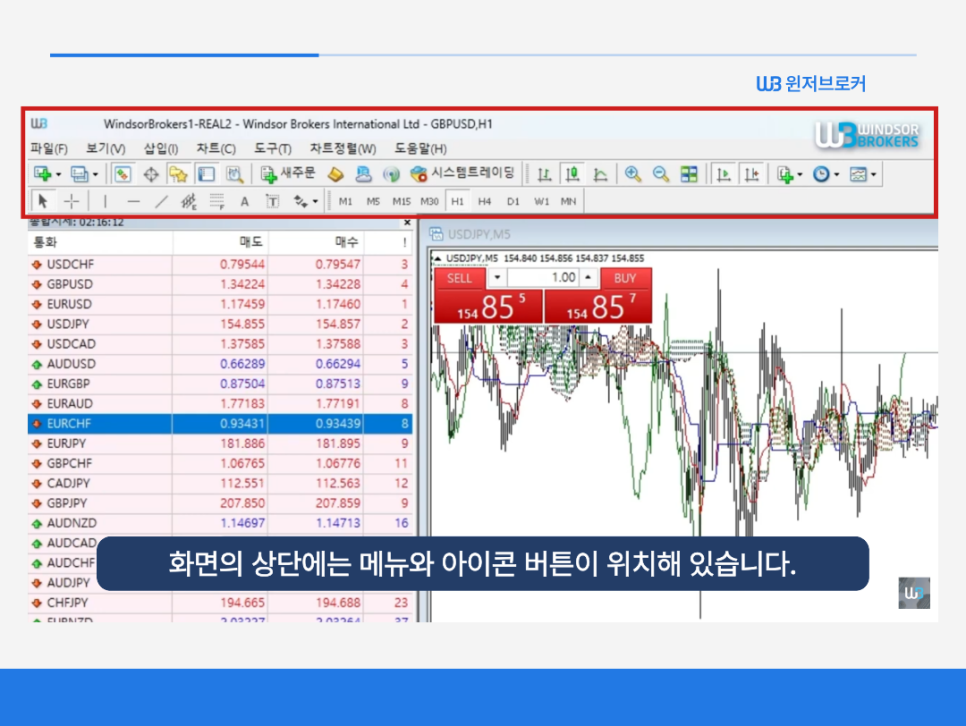Toggle chart auto scroll button

[723, 174]
